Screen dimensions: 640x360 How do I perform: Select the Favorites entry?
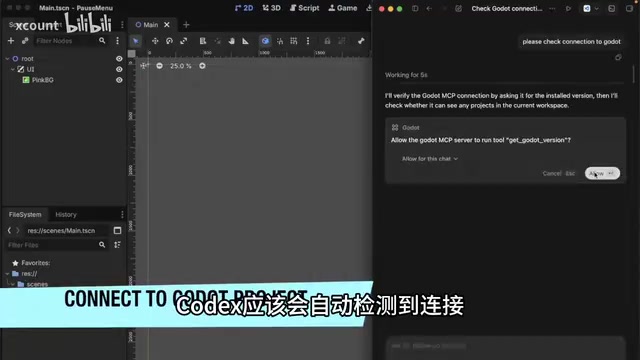pos(31,263)
